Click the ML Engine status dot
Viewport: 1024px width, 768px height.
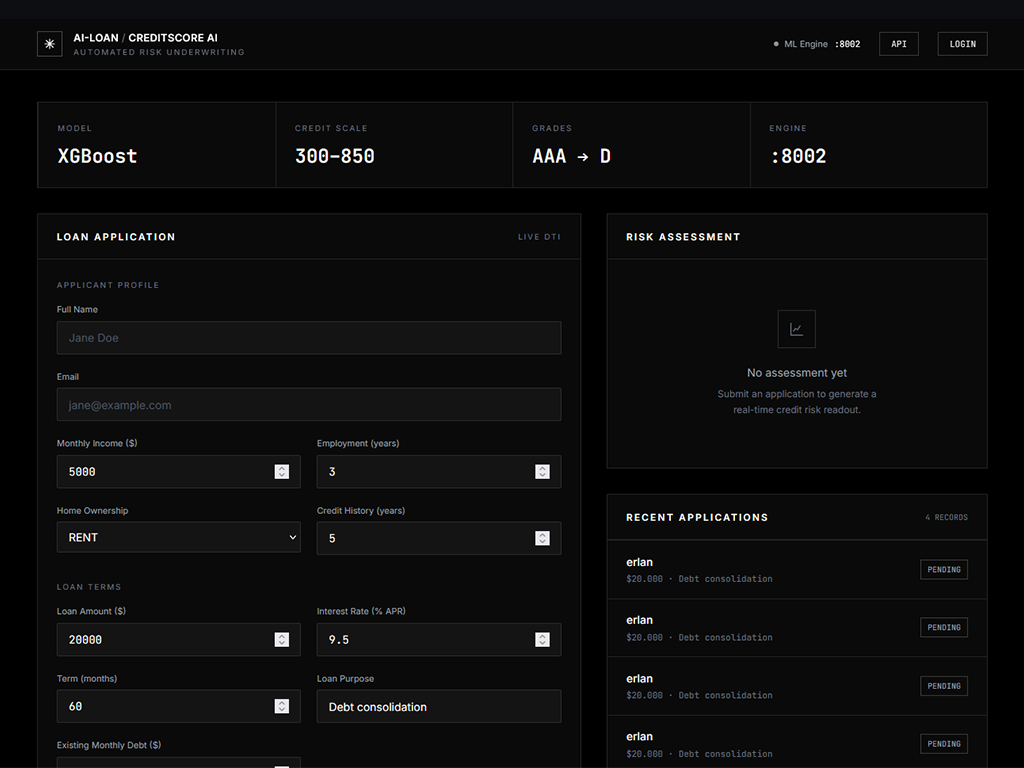[776, 44]
